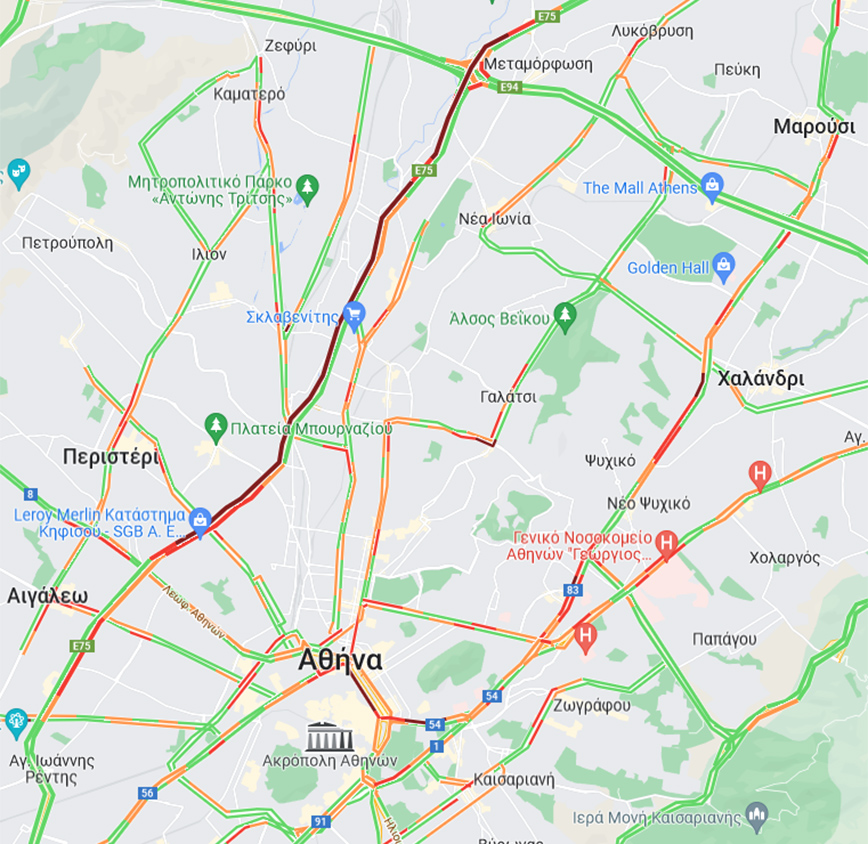This screenshot has width=868, height=844.
Task: Select the Γενικό Νοσοκομείο Αθηνών hospital marker
Action: (x=666, y=545)
